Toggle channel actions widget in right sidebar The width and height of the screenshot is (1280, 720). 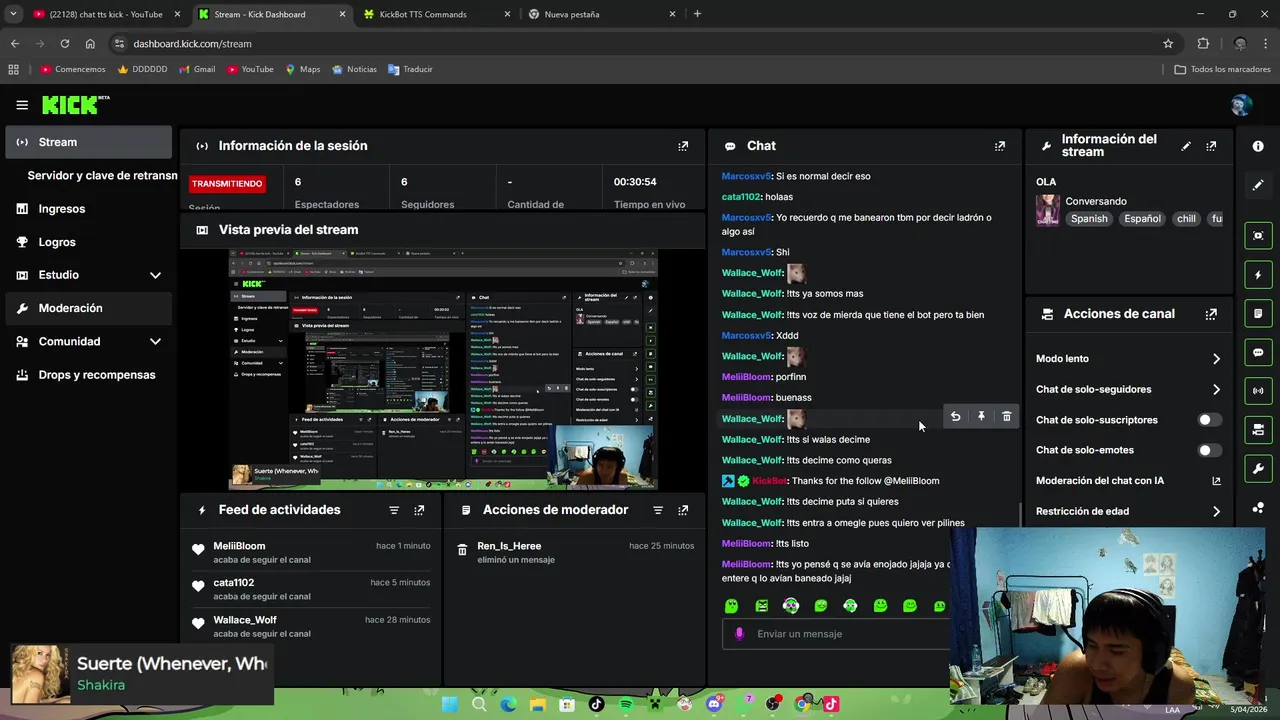[x=1258, y=430]
